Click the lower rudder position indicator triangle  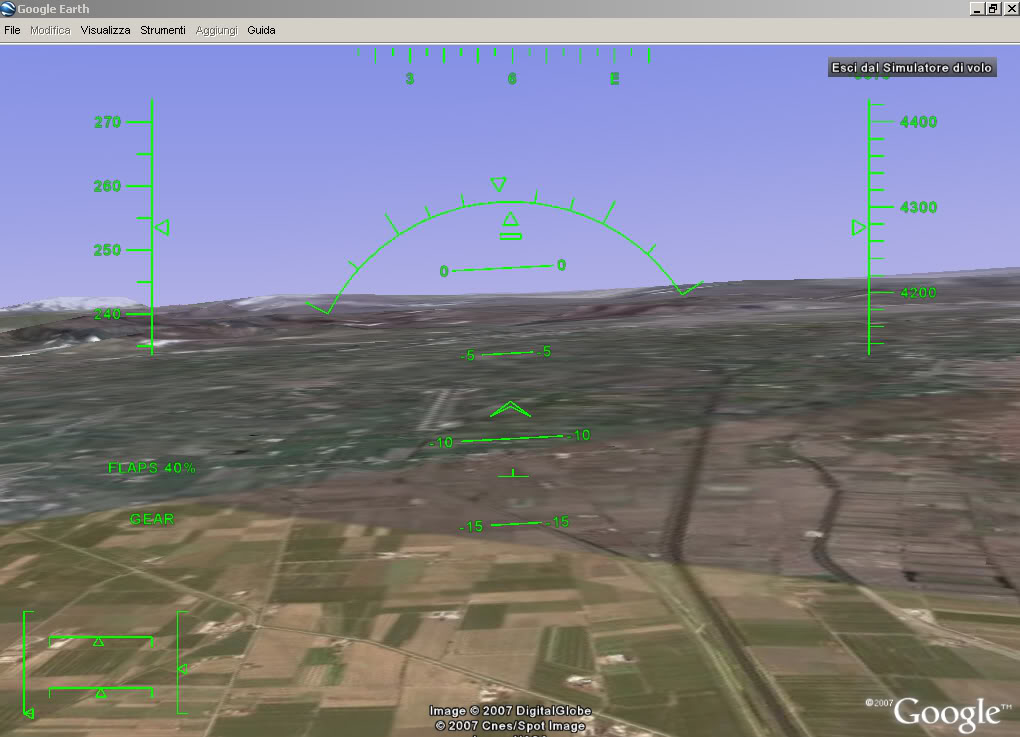100,692
